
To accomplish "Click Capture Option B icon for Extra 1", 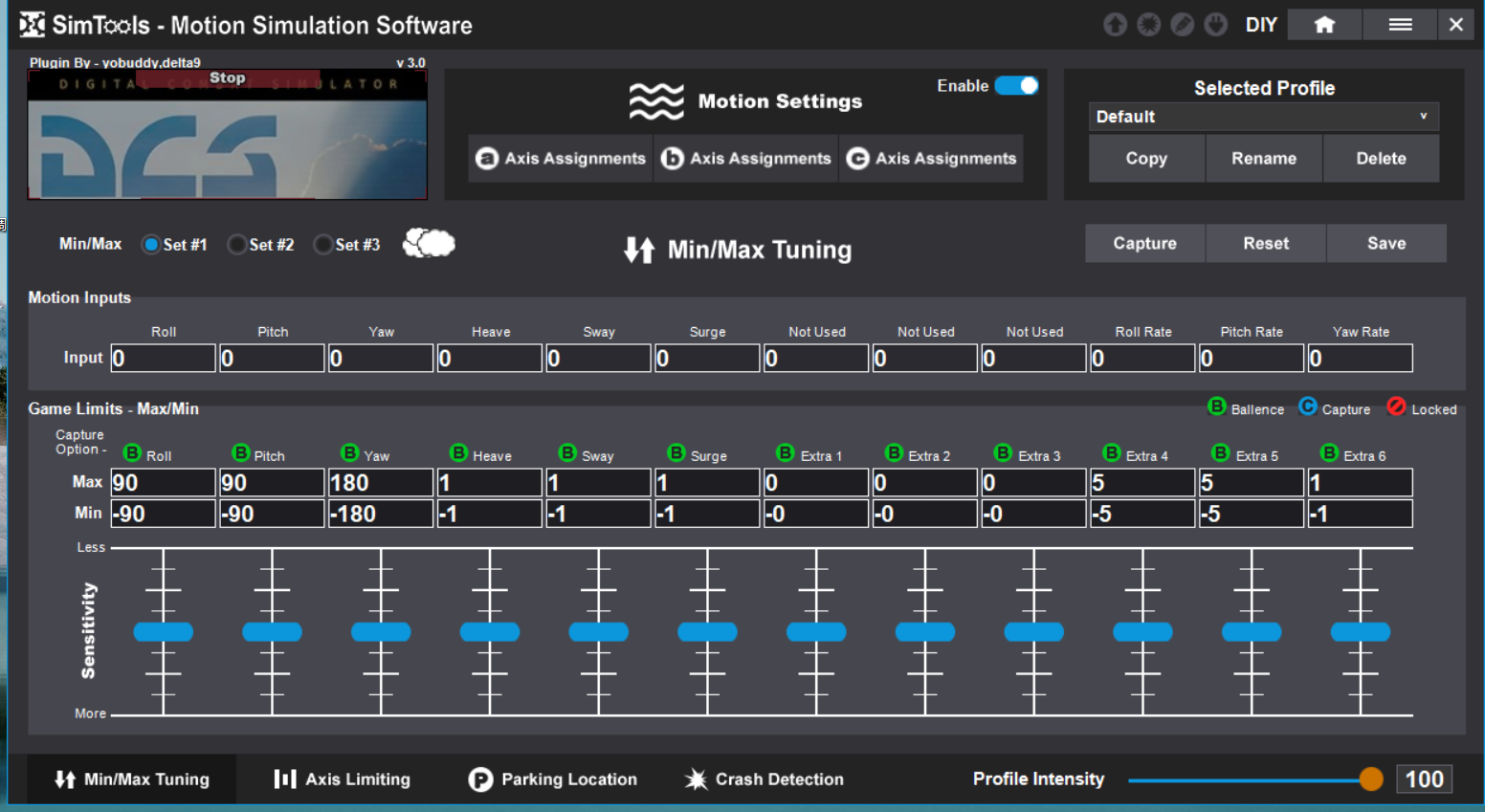I will tap(786, 452).
